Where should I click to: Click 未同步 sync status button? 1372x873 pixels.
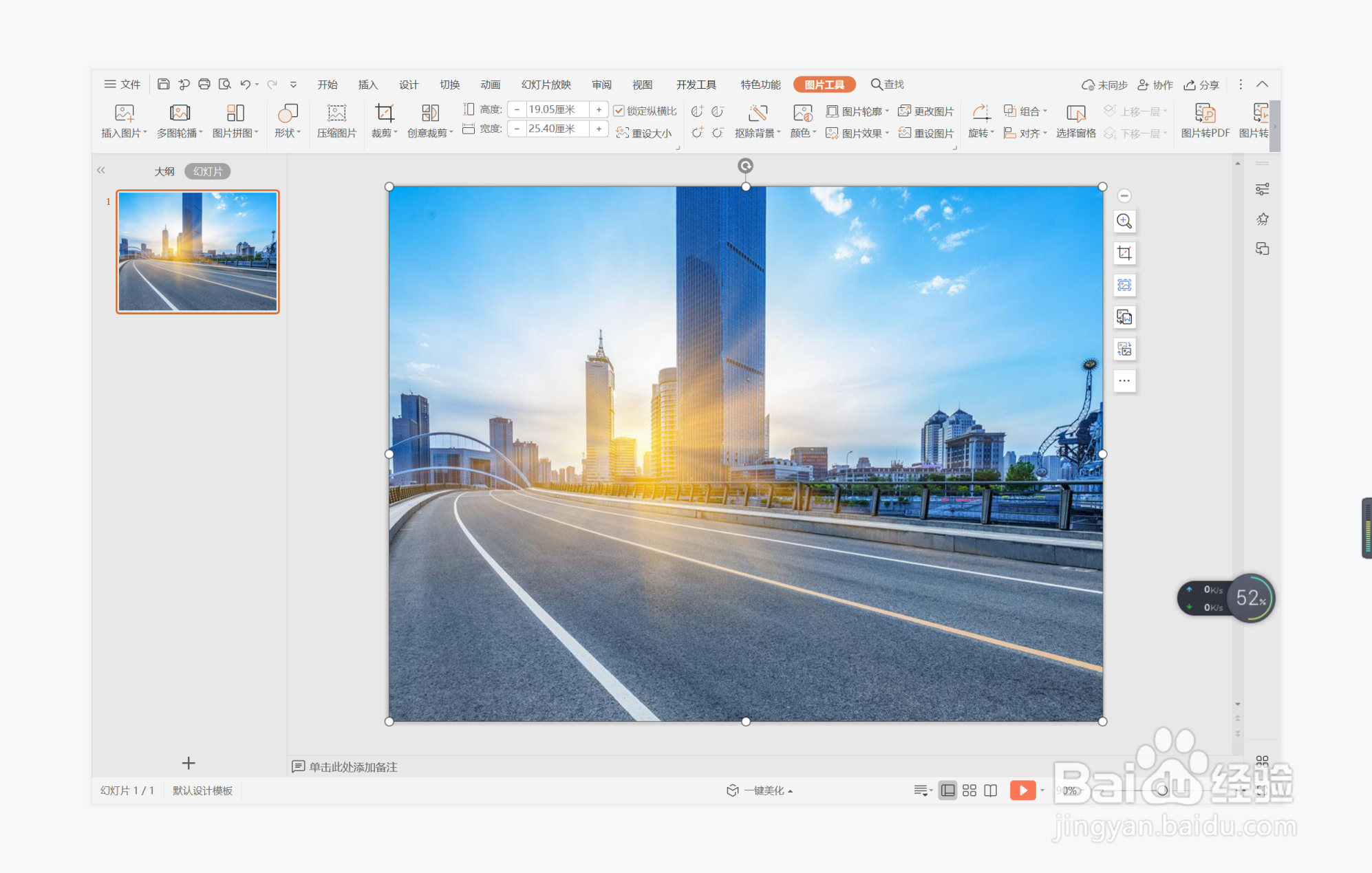coord(1104,84)
